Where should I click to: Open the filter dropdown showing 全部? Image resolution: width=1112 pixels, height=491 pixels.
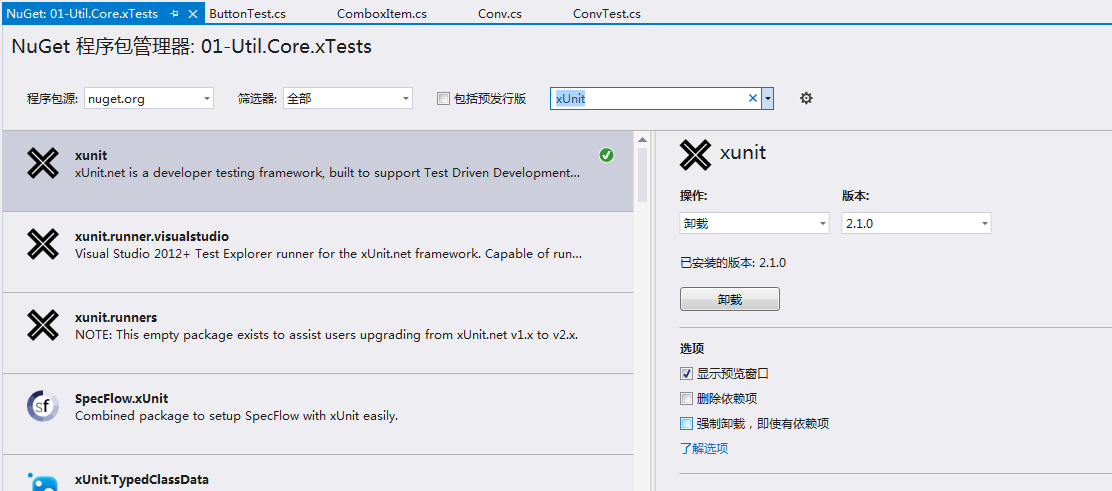click(x=348, y=99)
